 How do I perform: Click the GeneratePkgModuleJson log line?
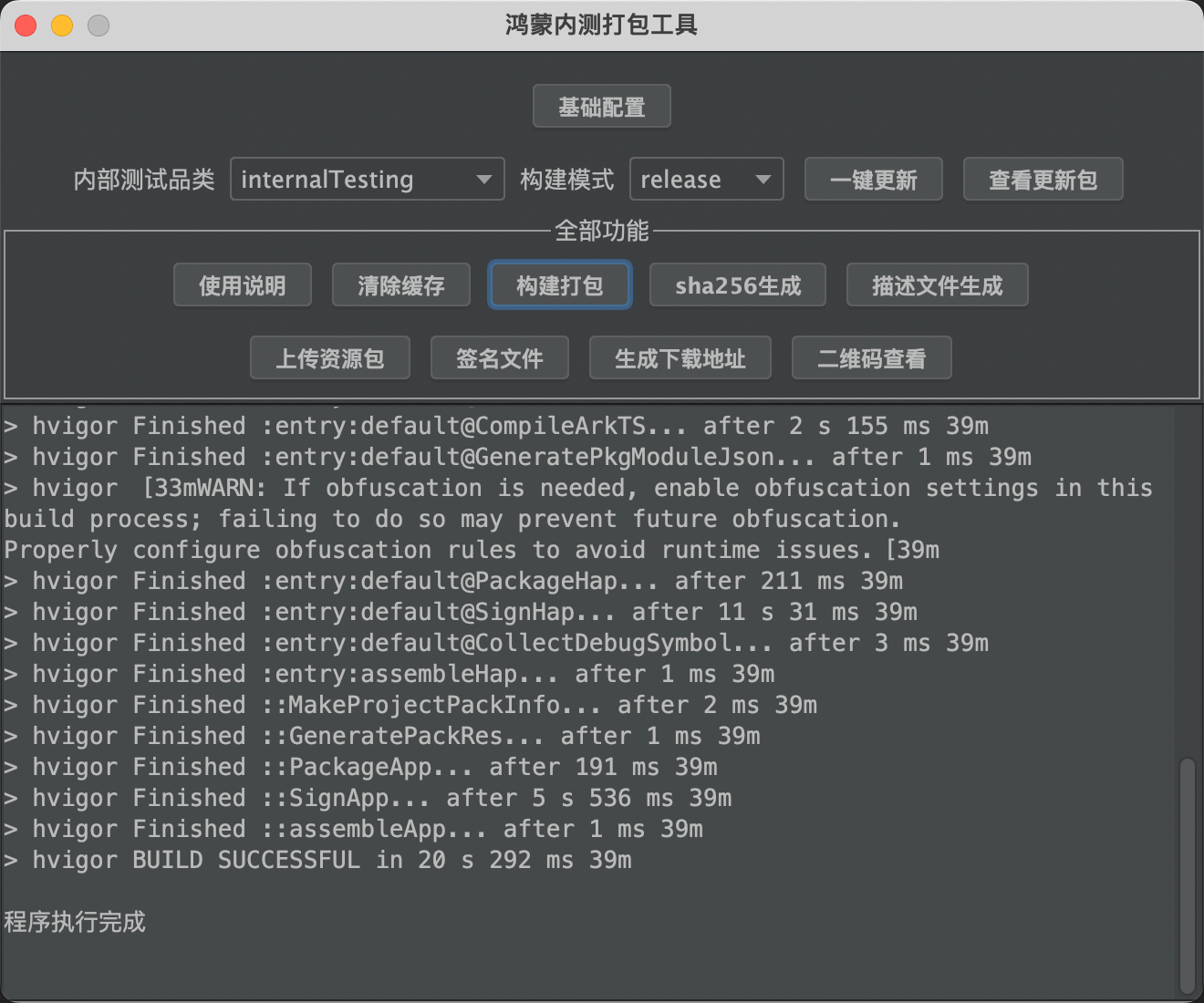point(517,457)
